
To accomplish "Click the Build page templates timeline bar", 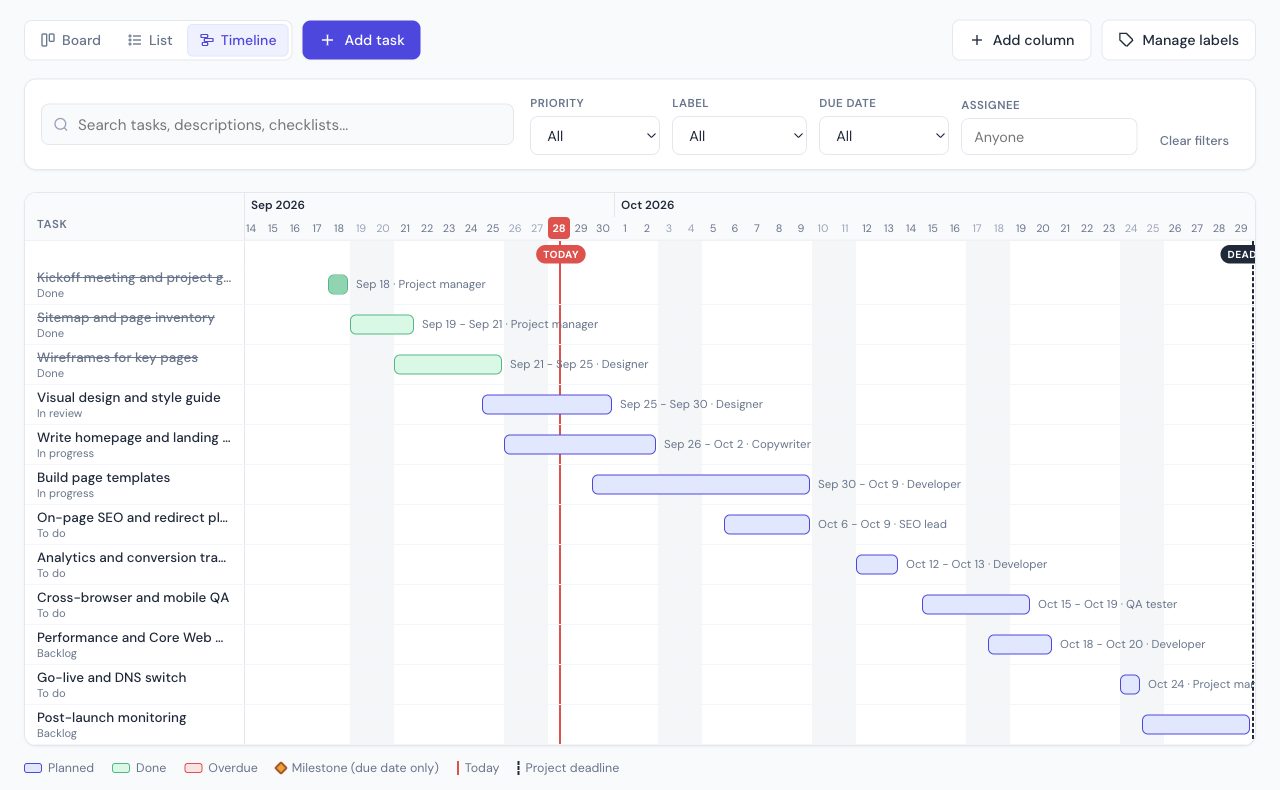I will tap(701, 484).
